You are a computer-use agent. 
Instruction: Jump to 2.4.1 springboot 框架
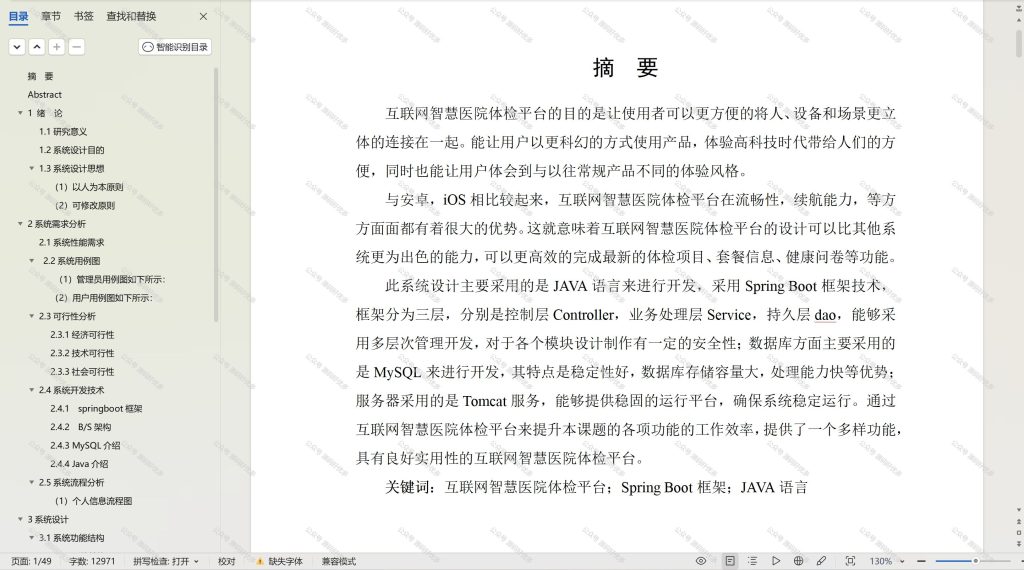[96, 409]
